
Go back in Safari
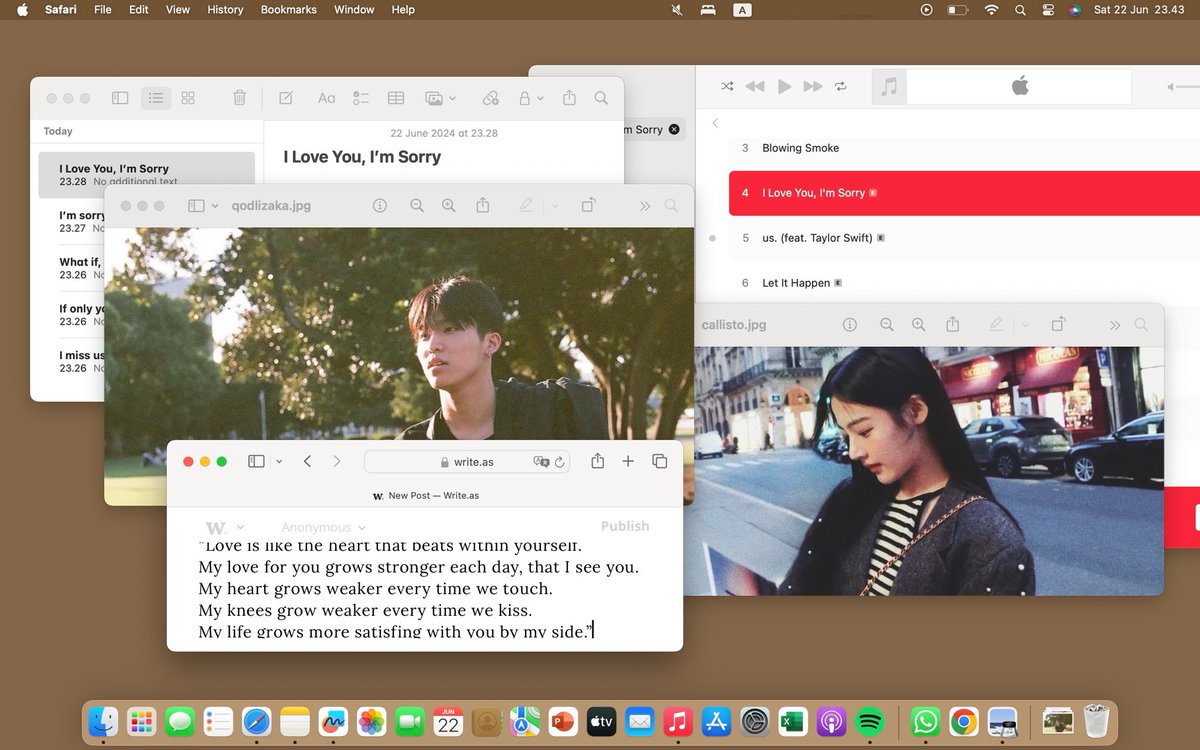tap(307, 461)
